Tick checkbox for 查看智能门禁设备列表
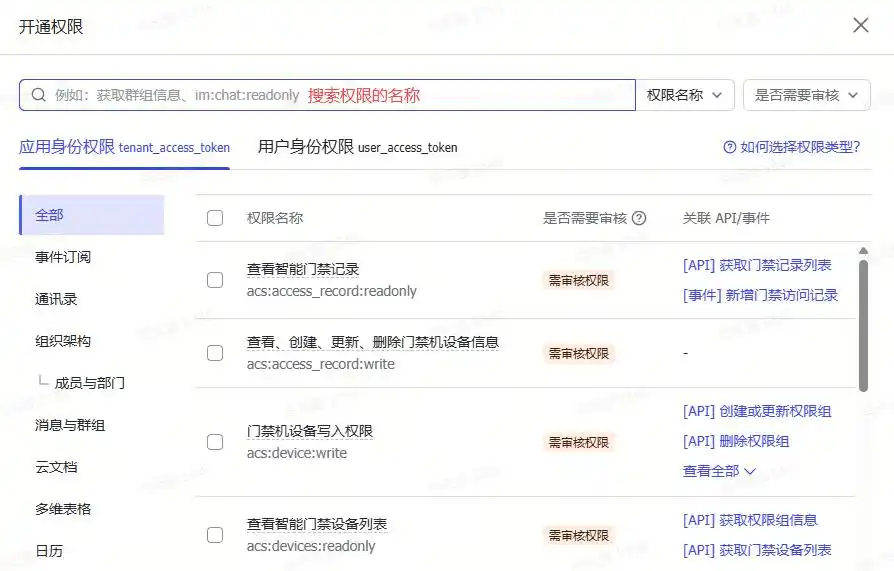 [215, 535]
